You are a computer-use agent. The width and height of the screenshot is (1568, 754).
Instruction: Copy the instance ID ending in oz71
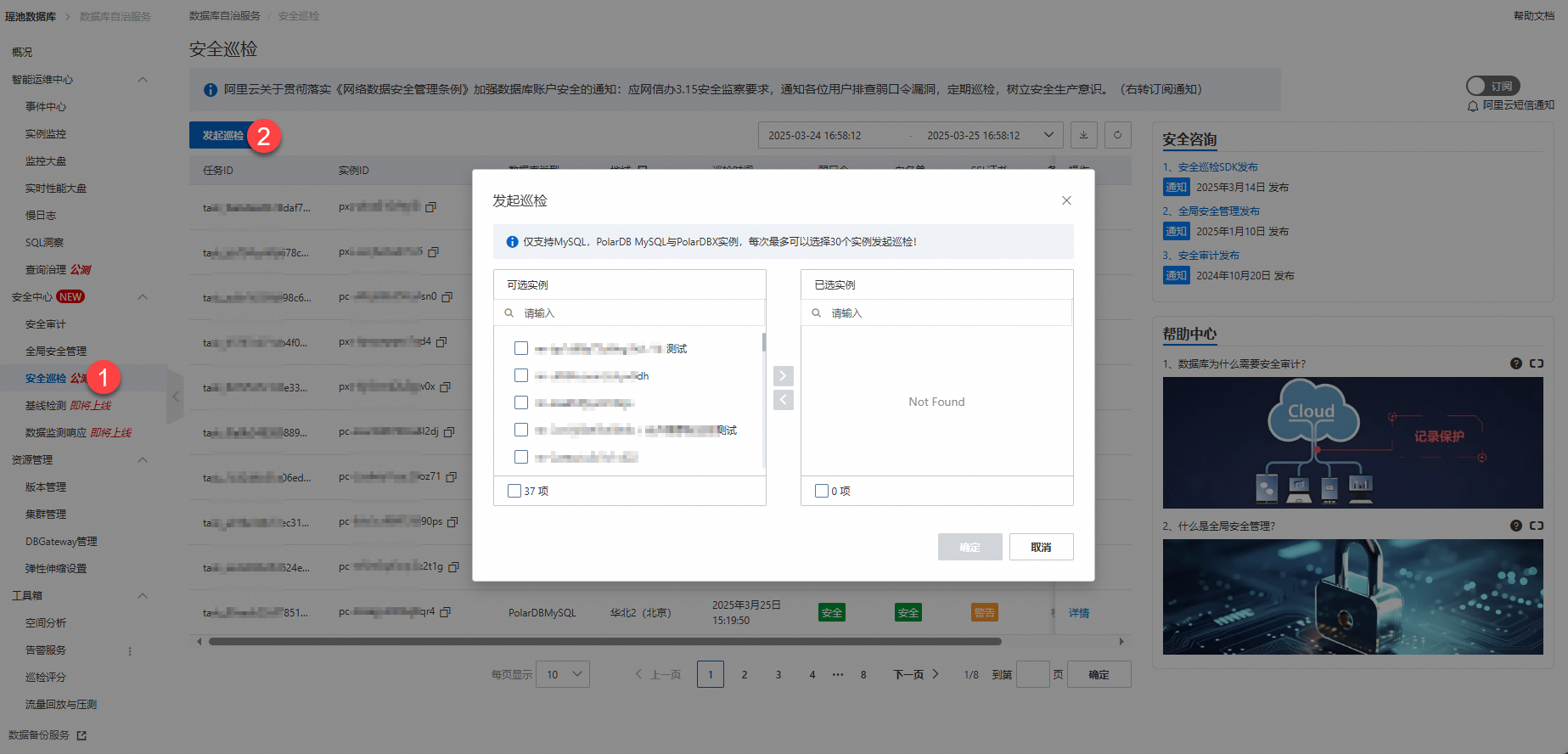452,477
